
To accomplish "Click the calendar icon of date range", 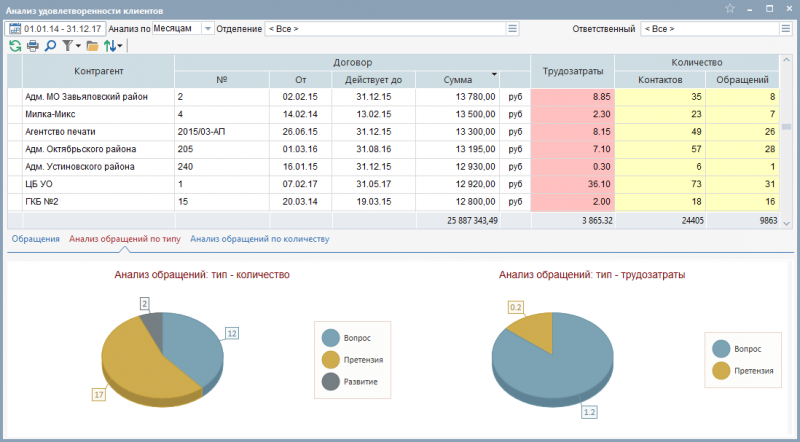I will point(15,29).
